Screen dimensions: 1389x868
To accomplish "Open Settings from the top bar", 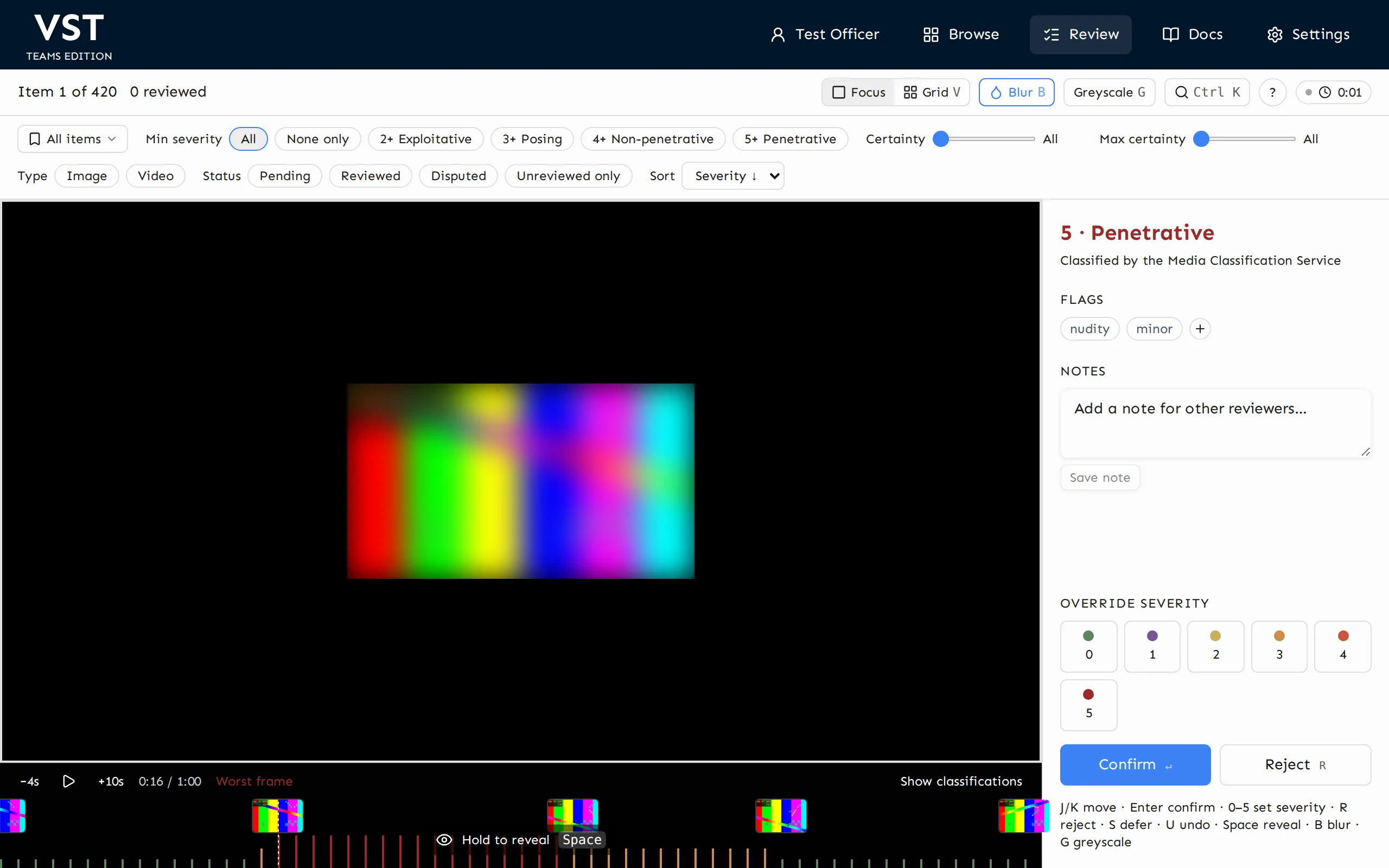I will point(1308,34).
